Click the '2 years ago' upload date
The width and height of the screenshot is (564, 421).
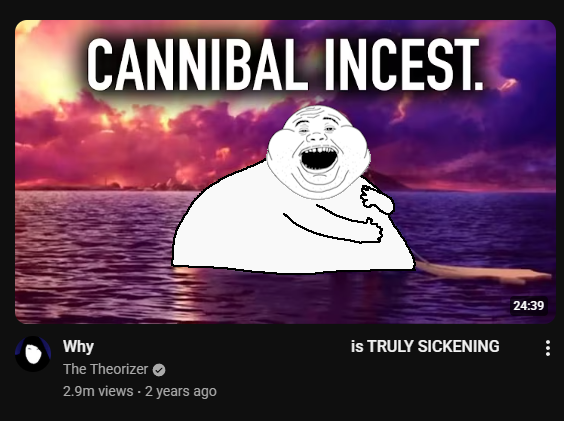tap(181, 391)
